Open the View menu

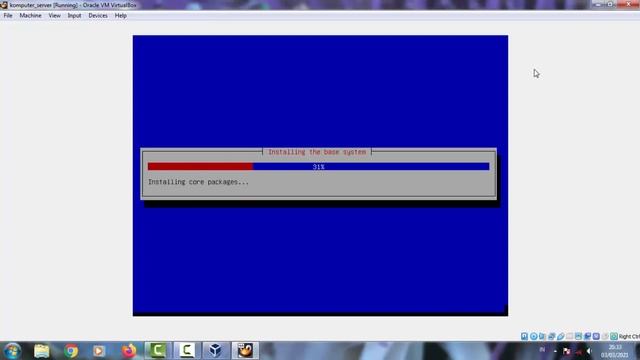coord(54,16)
